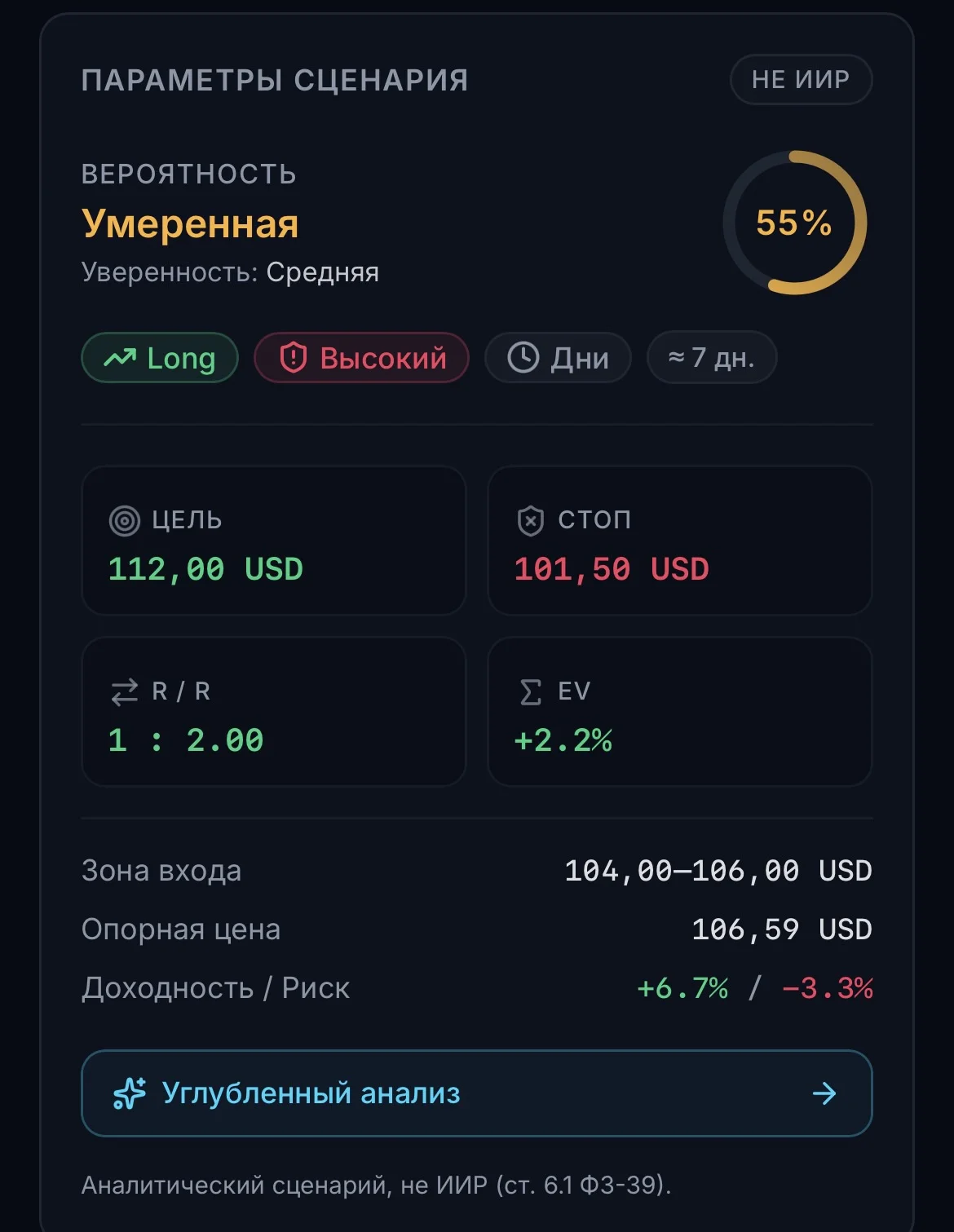This screenshot has width=954, height=1232.
Task: Select the 112,00 USD target value
Action: (x=205, y=569)
